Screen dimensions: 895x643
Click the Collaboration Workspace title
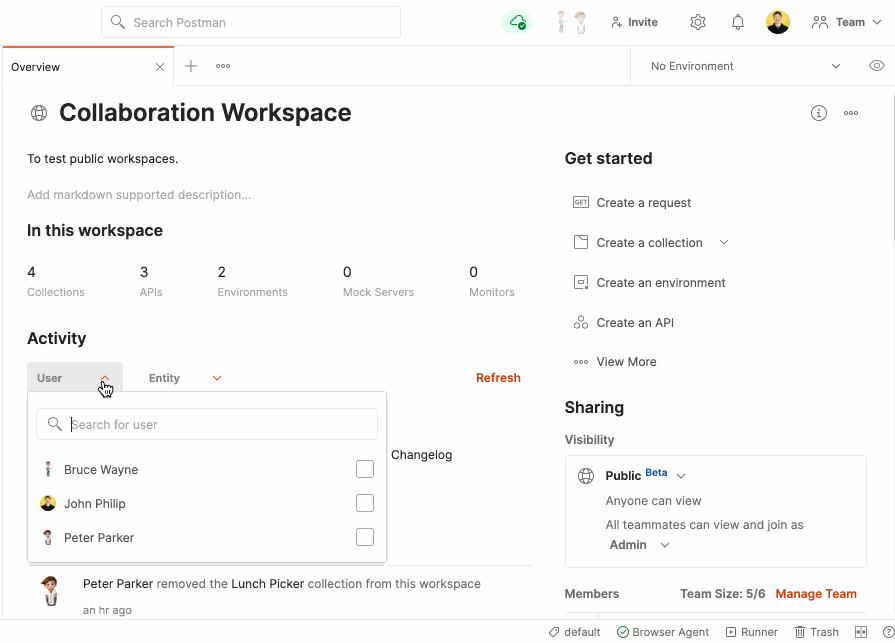(x=205, y=113)
